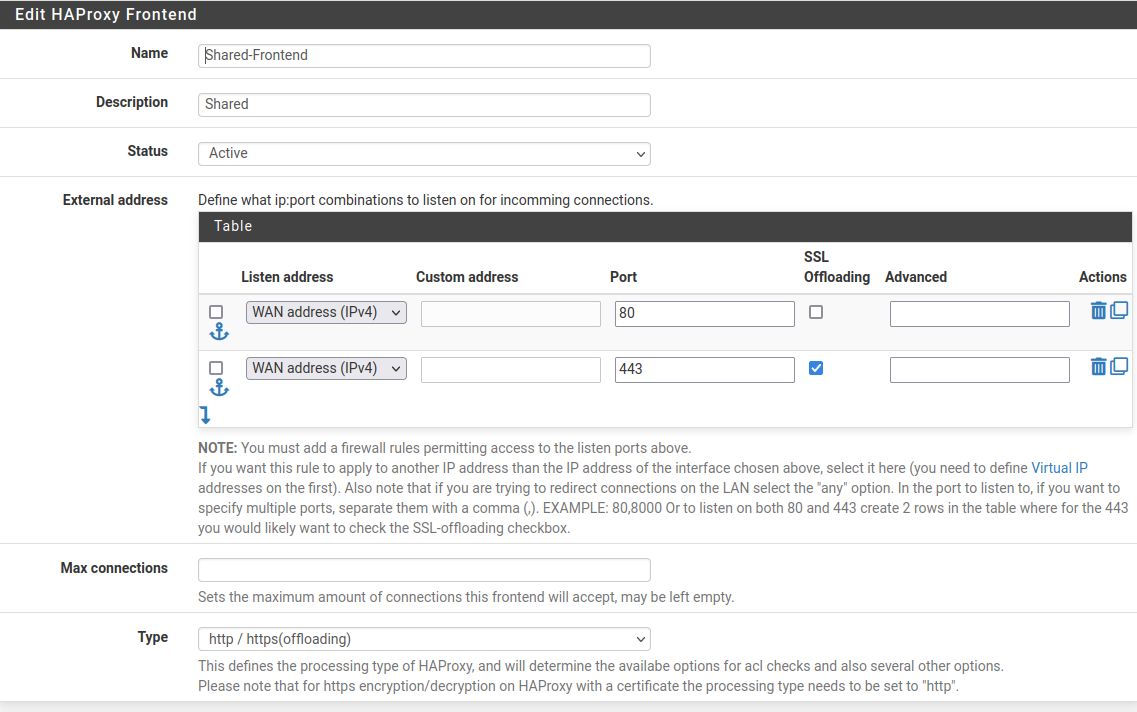Click into the Name field containing Shared-Frontend
This screenshot has height=712, width=1137.
(x=424, y=55)
